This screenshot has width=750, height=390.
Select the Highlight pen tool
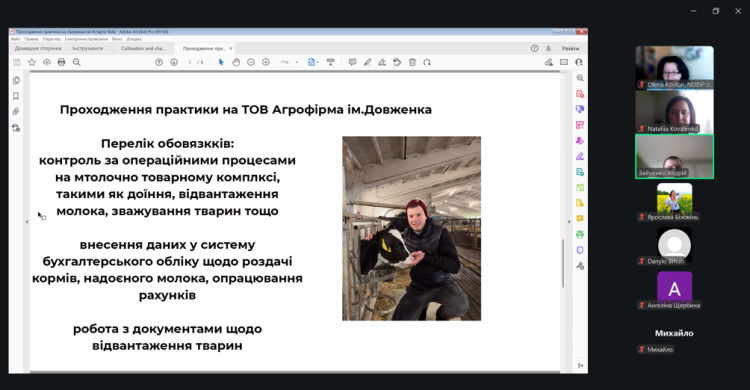(x=367, y=62)
